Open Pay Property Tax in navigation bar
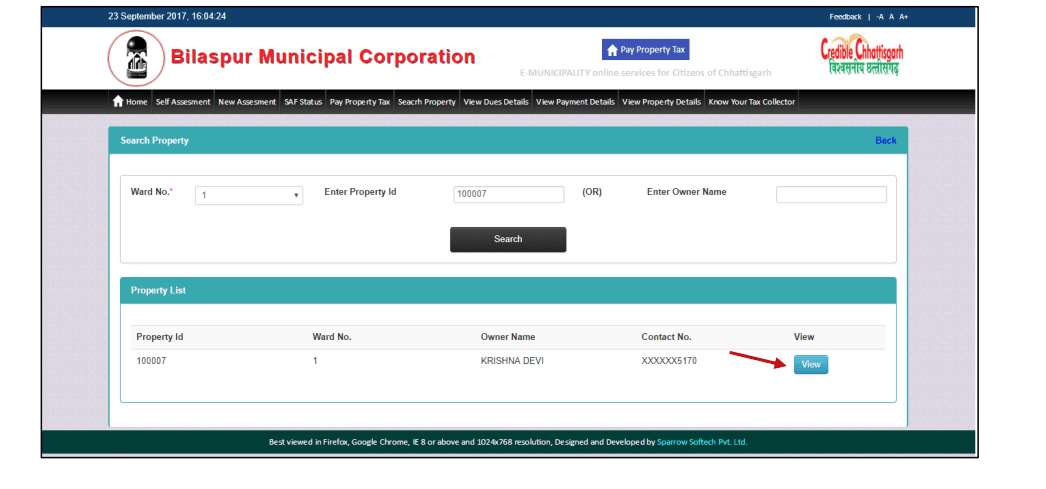 360,102
